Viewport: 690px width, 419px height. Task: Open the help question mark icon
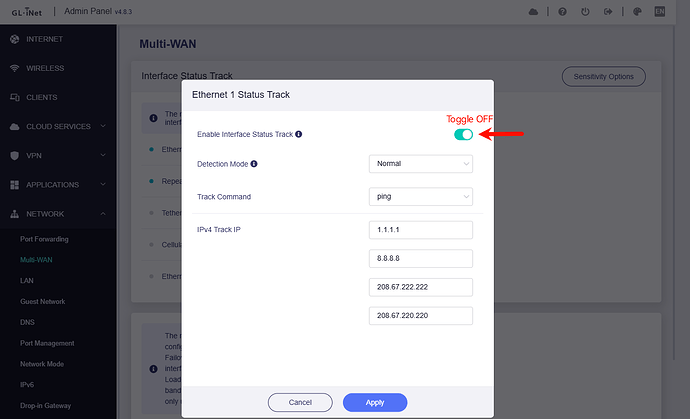[x=564, y=12]
